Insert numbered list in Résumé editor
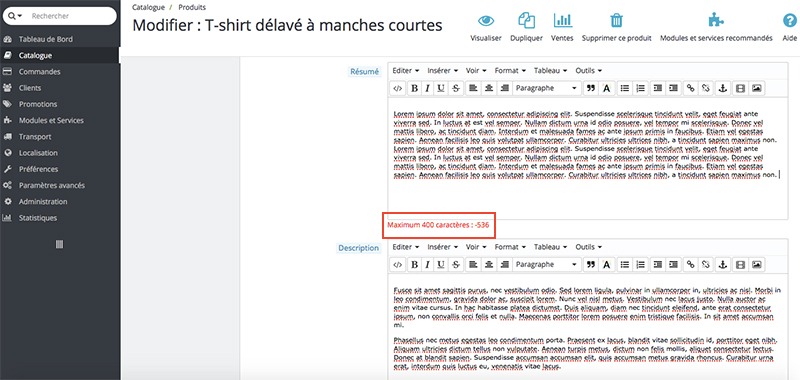 point(640,88)
